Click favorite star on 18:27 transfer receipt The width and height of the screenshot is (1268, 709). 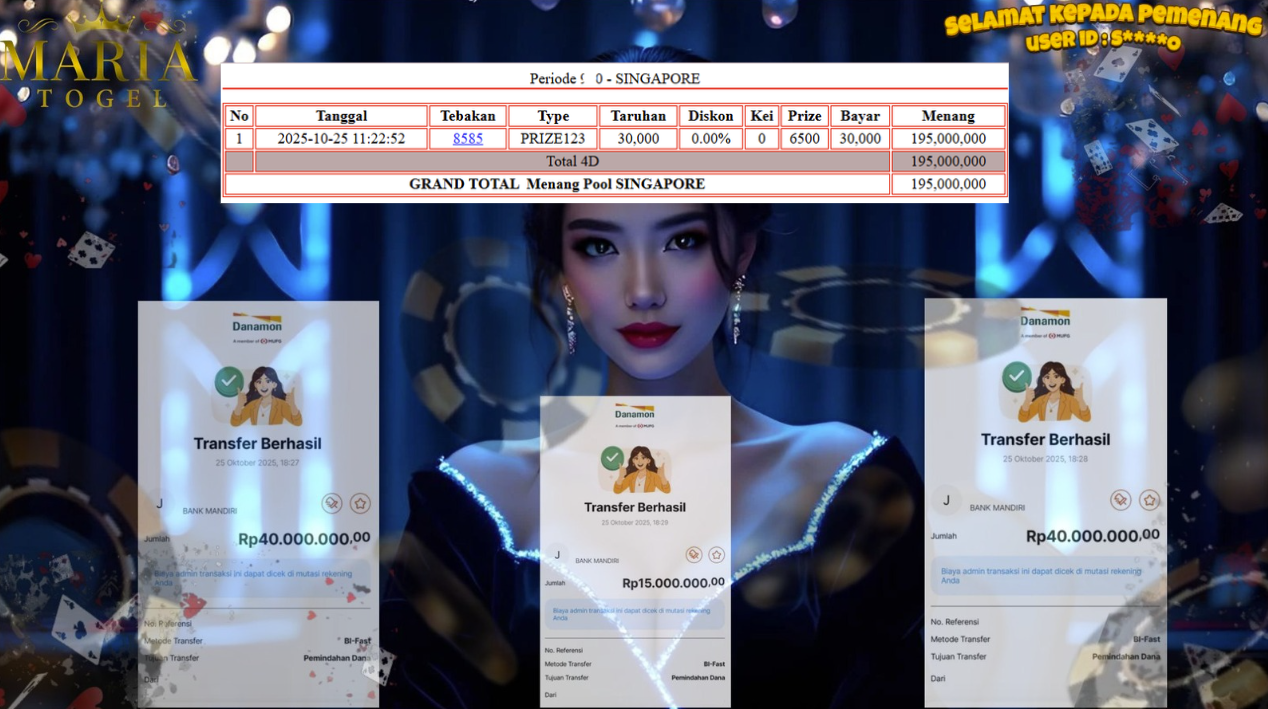click(x=360, y=503)
